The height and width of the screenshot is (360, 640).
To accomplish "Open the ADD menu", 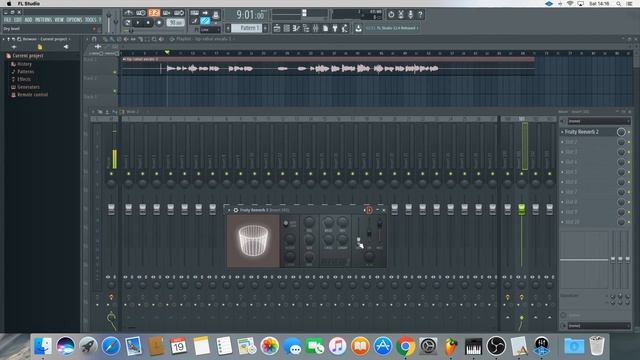I will click(x=28, y=20).
